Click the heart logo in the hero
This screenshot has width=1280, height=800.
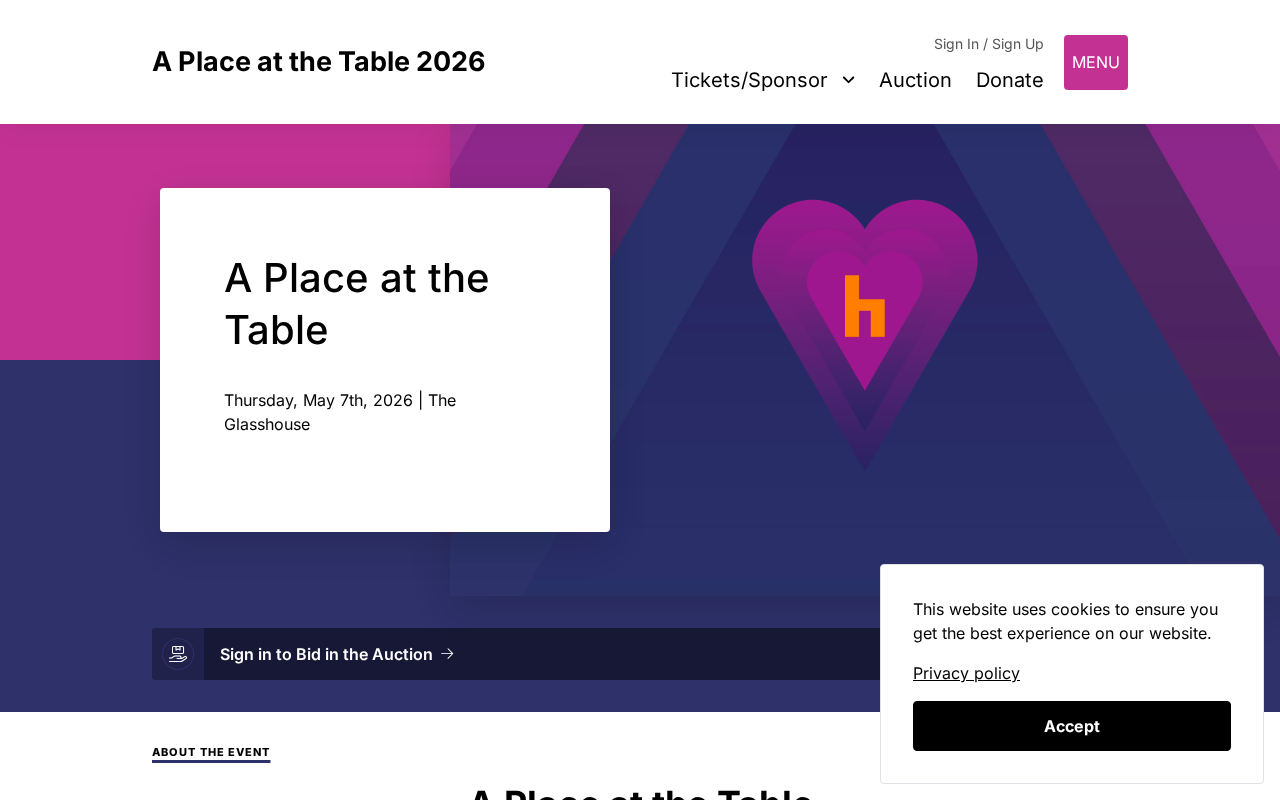(865, 335)
